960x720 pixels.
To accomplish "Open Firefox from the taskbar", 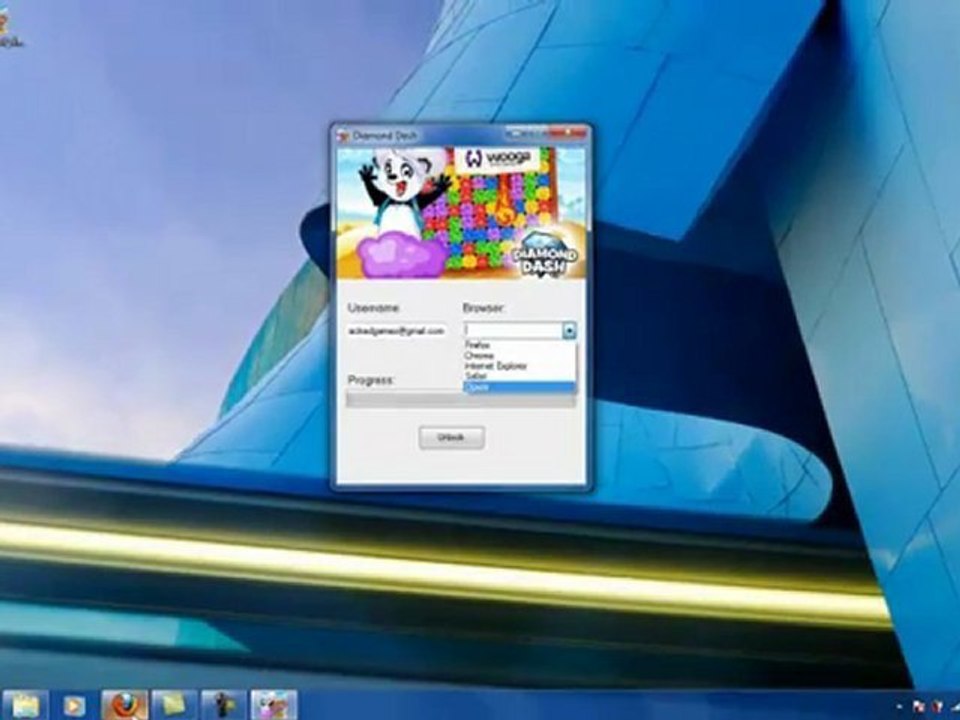I will pos(124,705).
